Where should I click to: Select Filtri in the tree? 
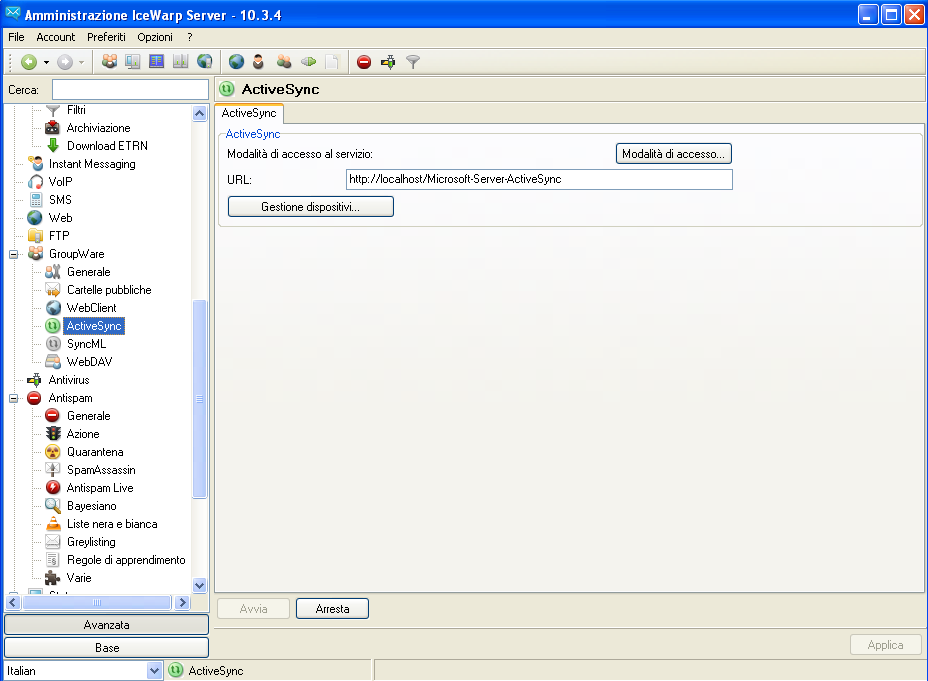(76, 110)
